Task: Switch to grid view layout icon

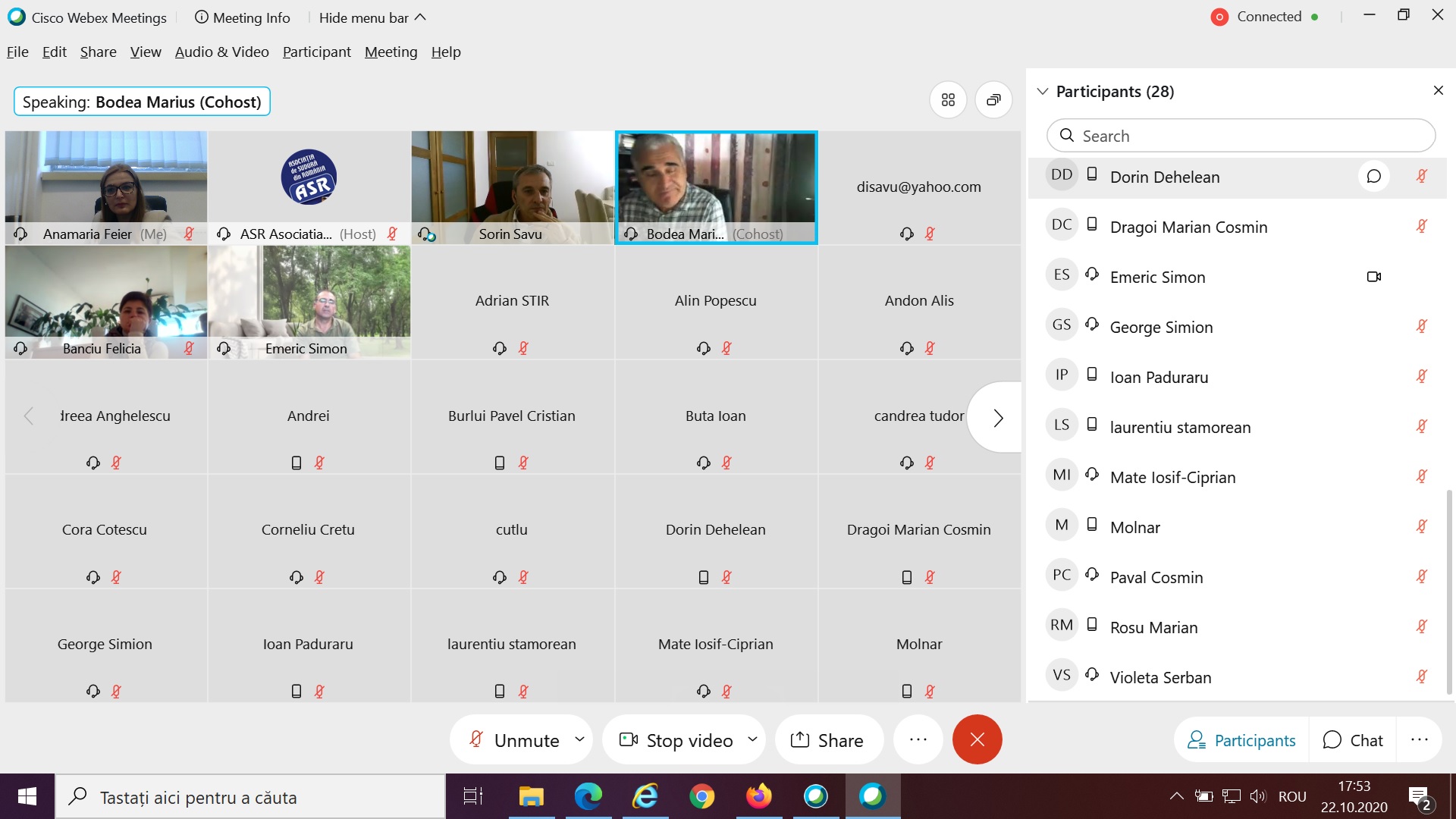Action: tap(948, 100)
